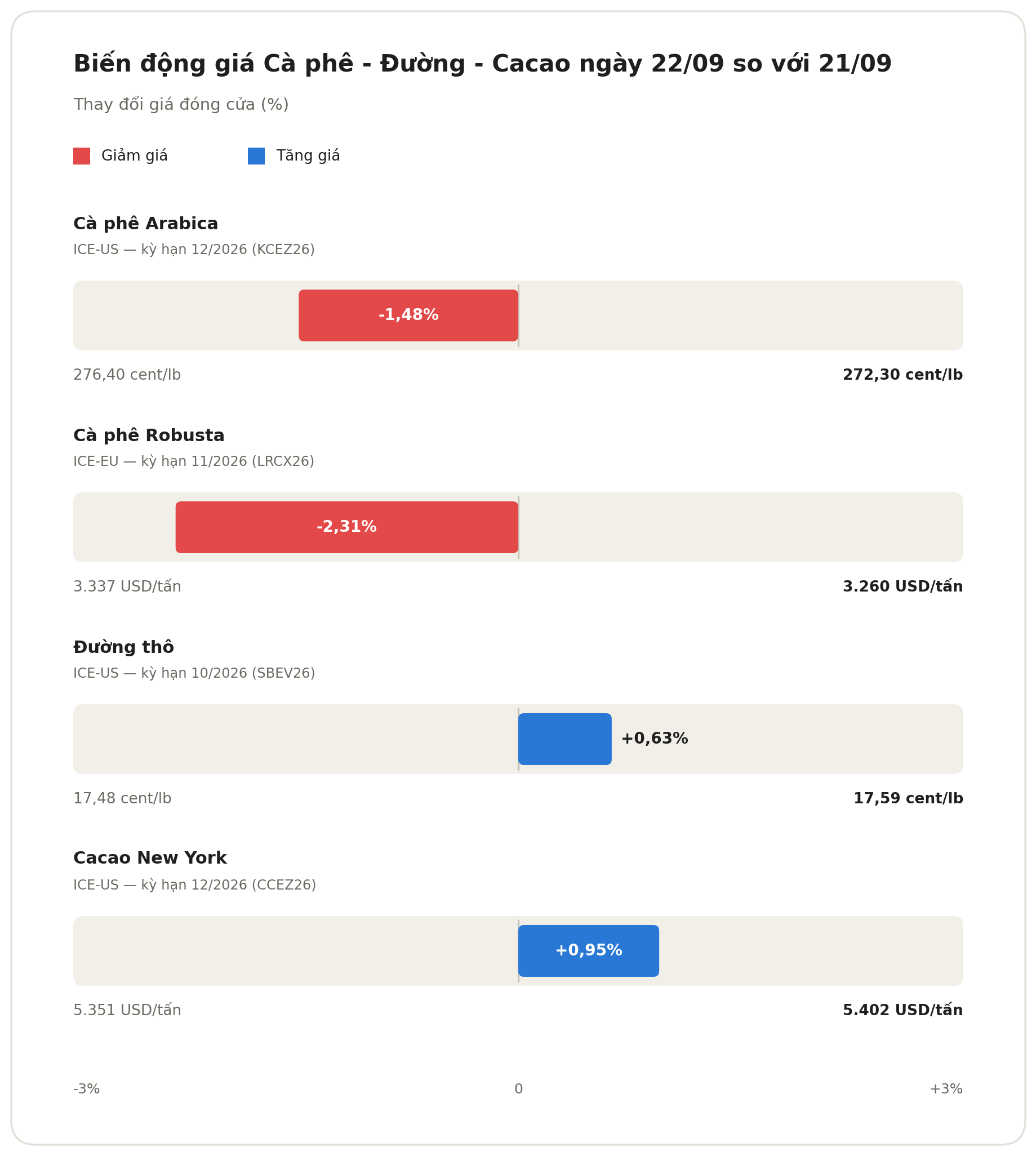This screenshot has width=1036, height=1156.
Task: Click the +0,63% value label
Action: pyautogui.click(x=655, y=739)
